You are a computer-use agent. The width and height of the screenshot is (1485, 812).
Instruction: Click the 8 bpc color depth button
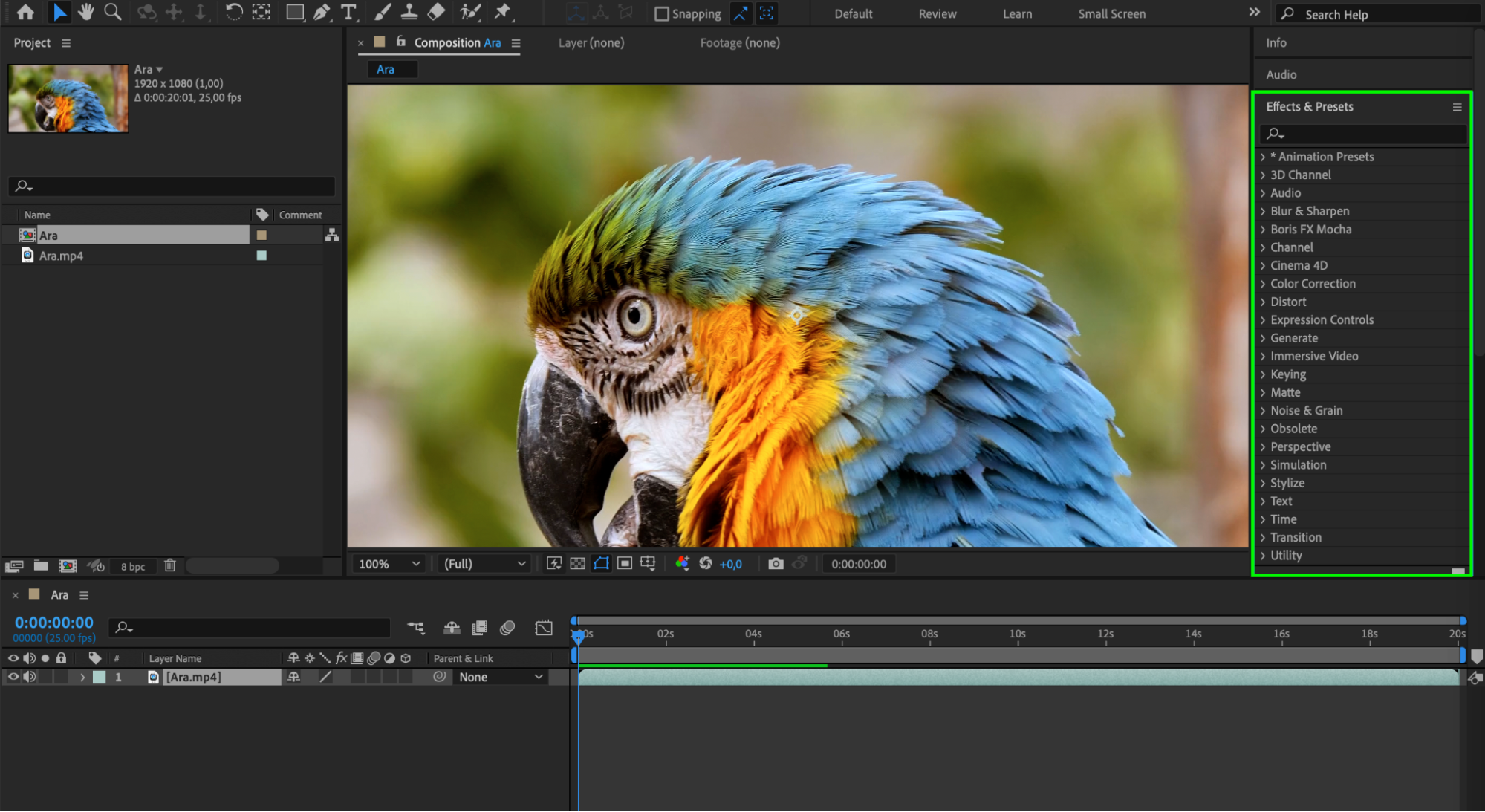[133, 566]
